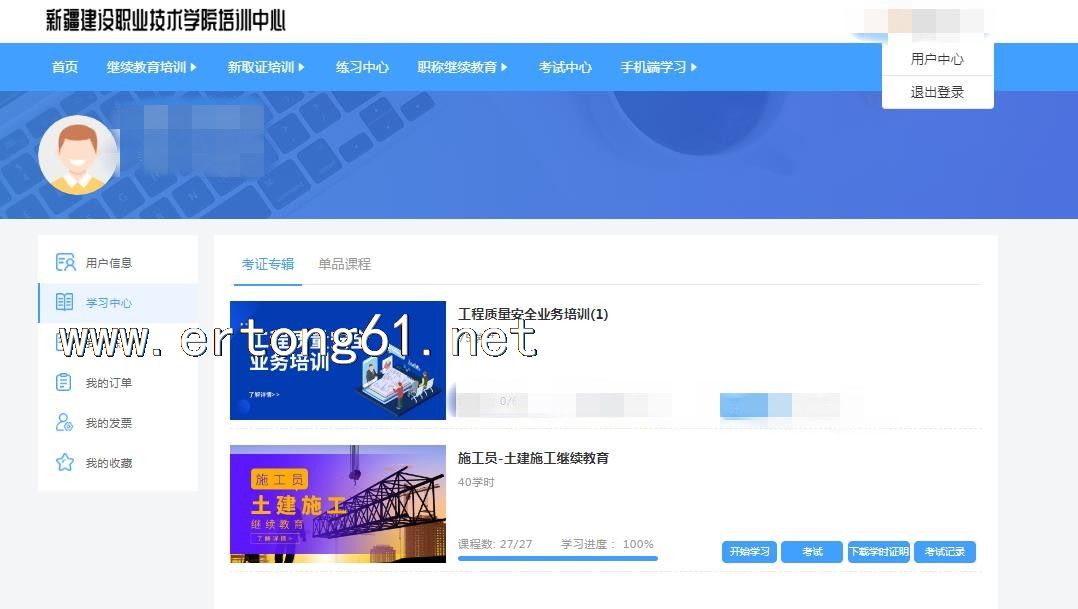
Task: Open the 土建施工 course thumbnail
Action: pos(338,504)
